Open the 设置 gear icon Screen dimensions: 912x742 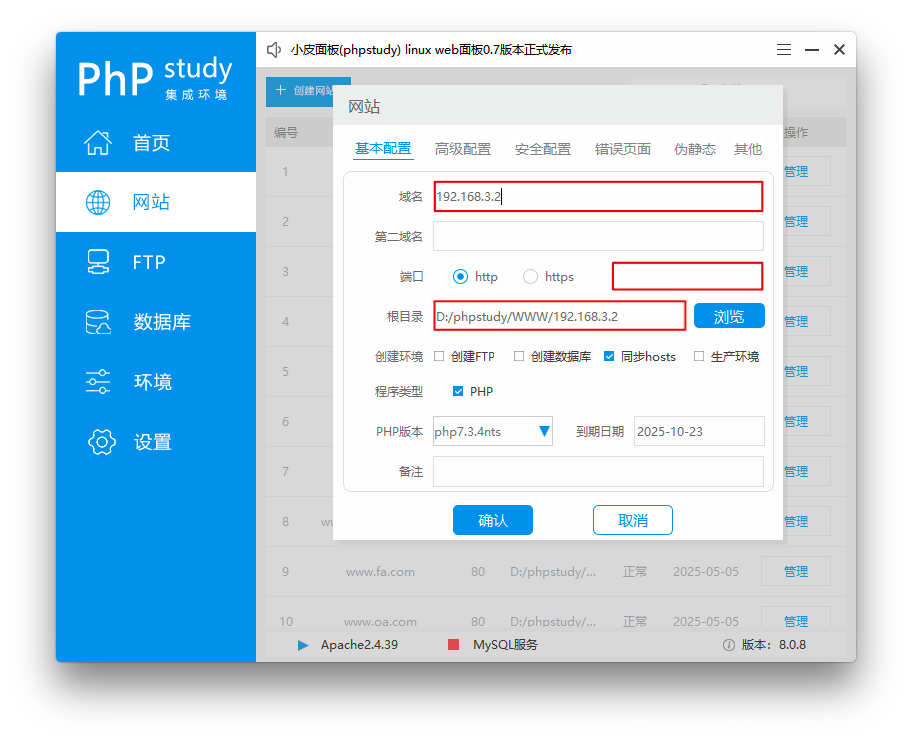coord(102,442)
